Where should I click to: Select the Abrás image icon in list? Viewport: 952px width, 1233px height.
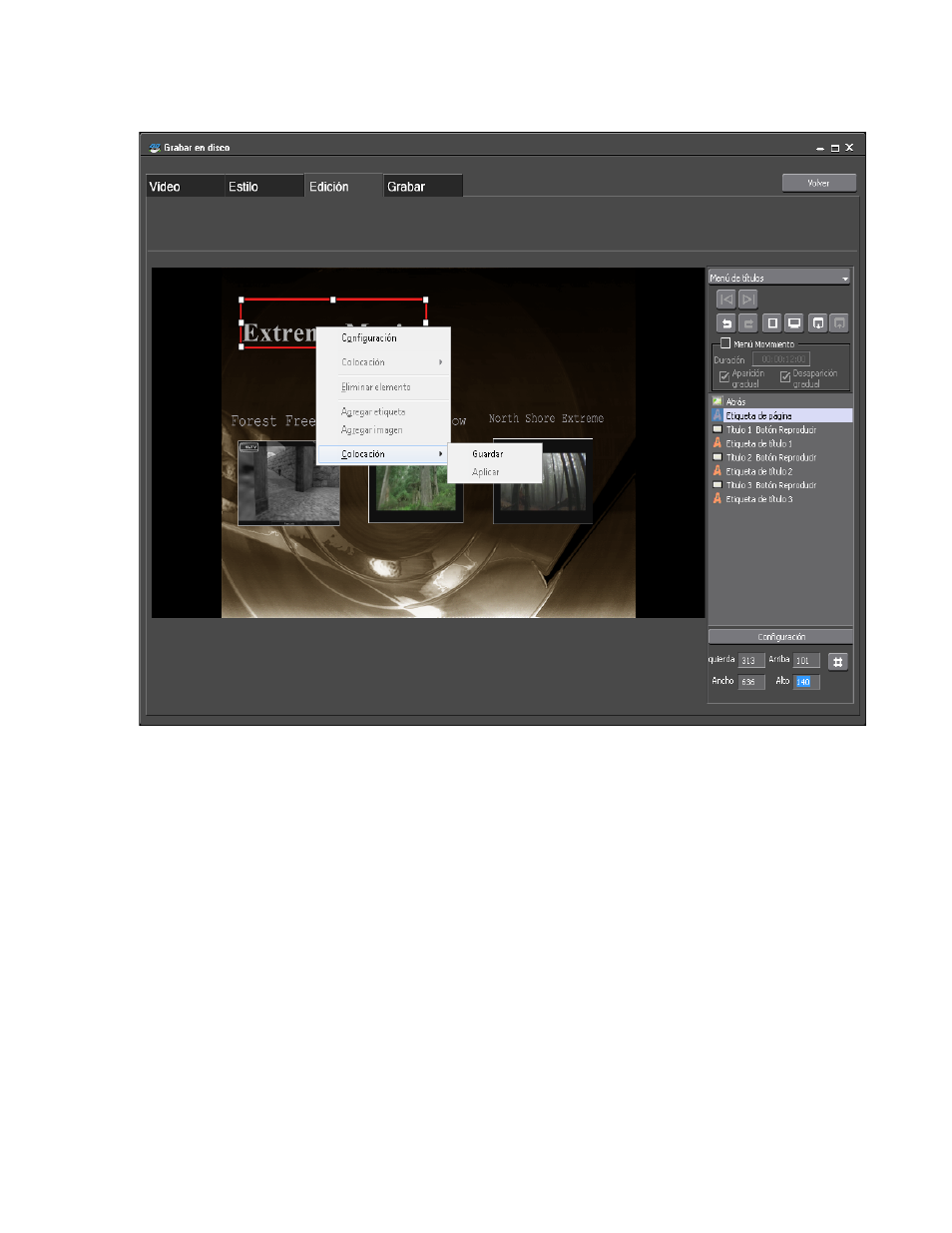[x=716, y=401]
